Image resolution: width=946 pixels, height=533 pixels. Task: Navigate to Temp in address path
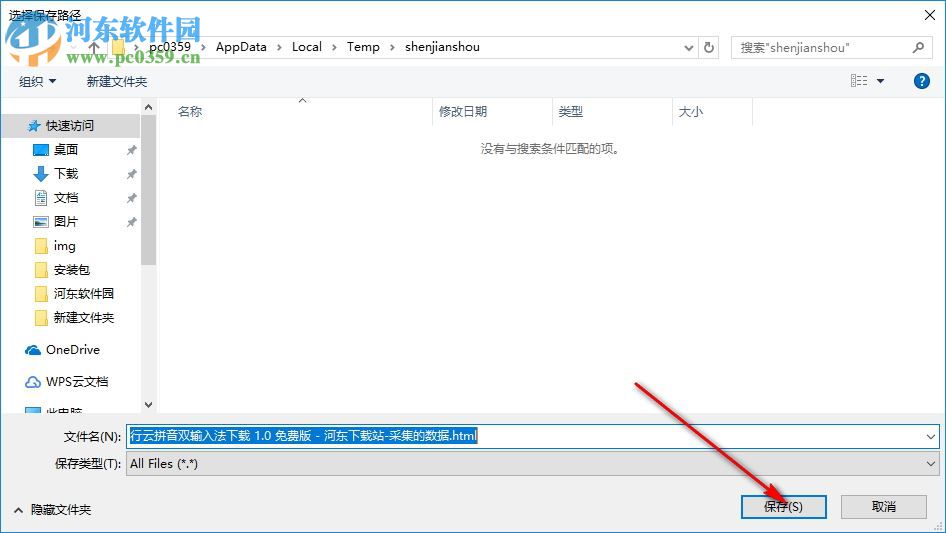click(x=363, y=47)
